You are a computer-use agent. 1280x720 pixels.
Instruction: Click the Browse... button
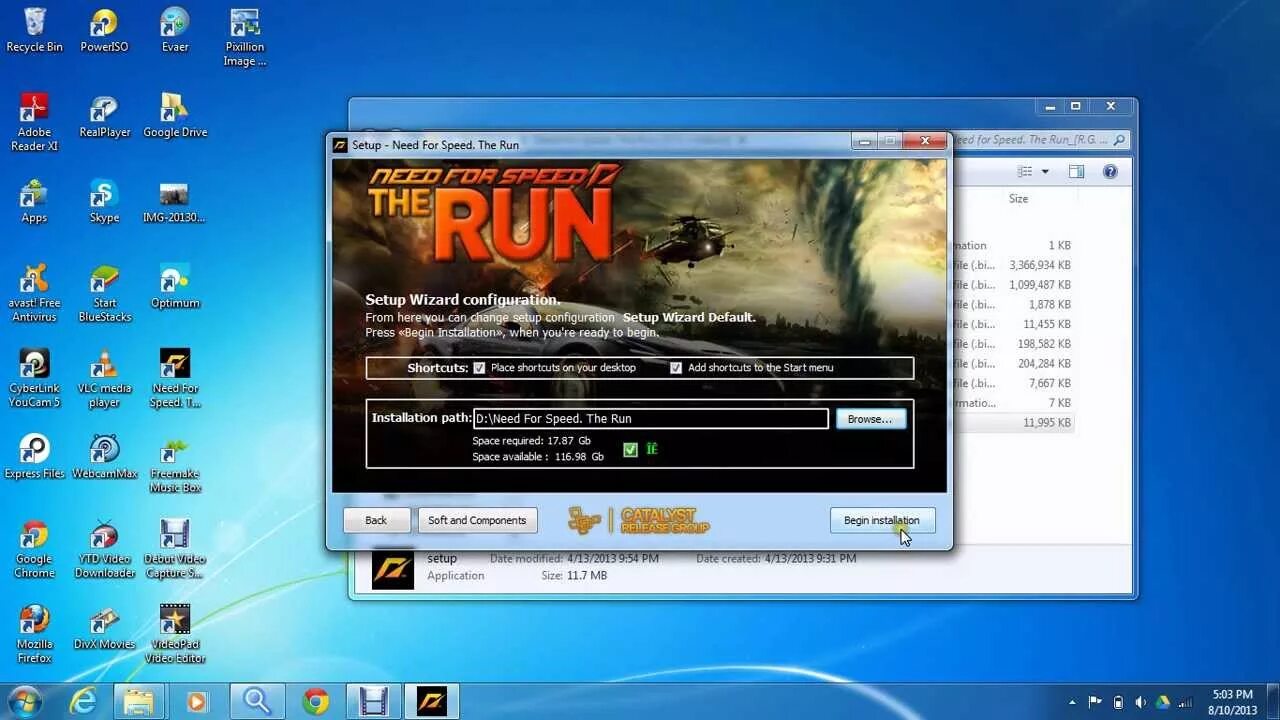tap(870, 419)
